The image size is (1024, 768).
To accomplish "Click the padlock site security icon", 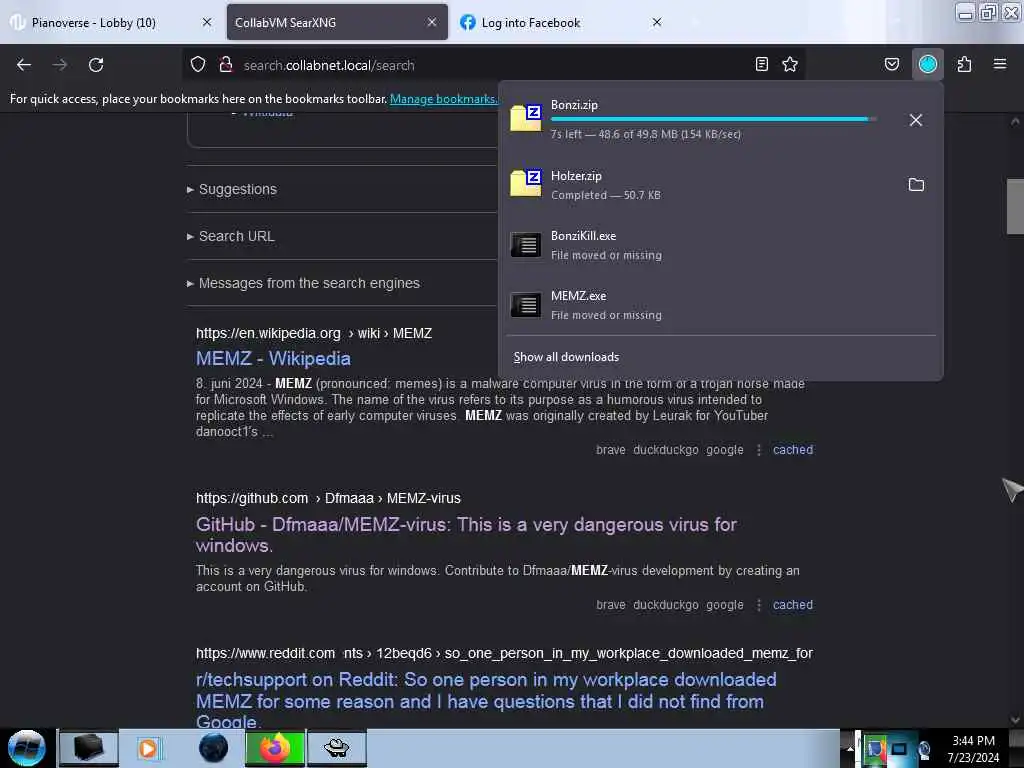I will [226, 65].
